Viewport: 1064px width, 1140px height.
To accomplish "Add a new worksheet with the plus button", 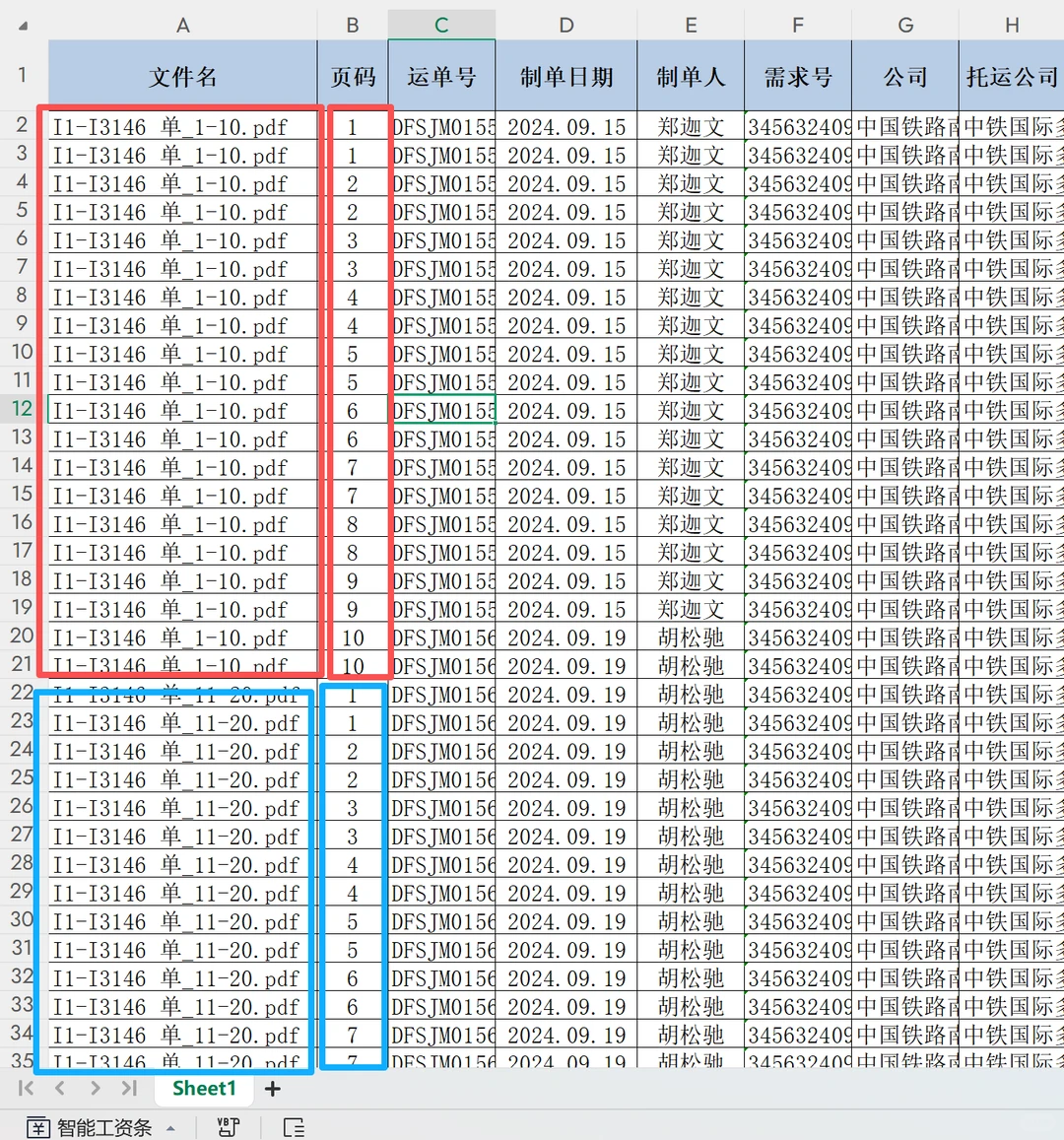I will [272, 1088].
